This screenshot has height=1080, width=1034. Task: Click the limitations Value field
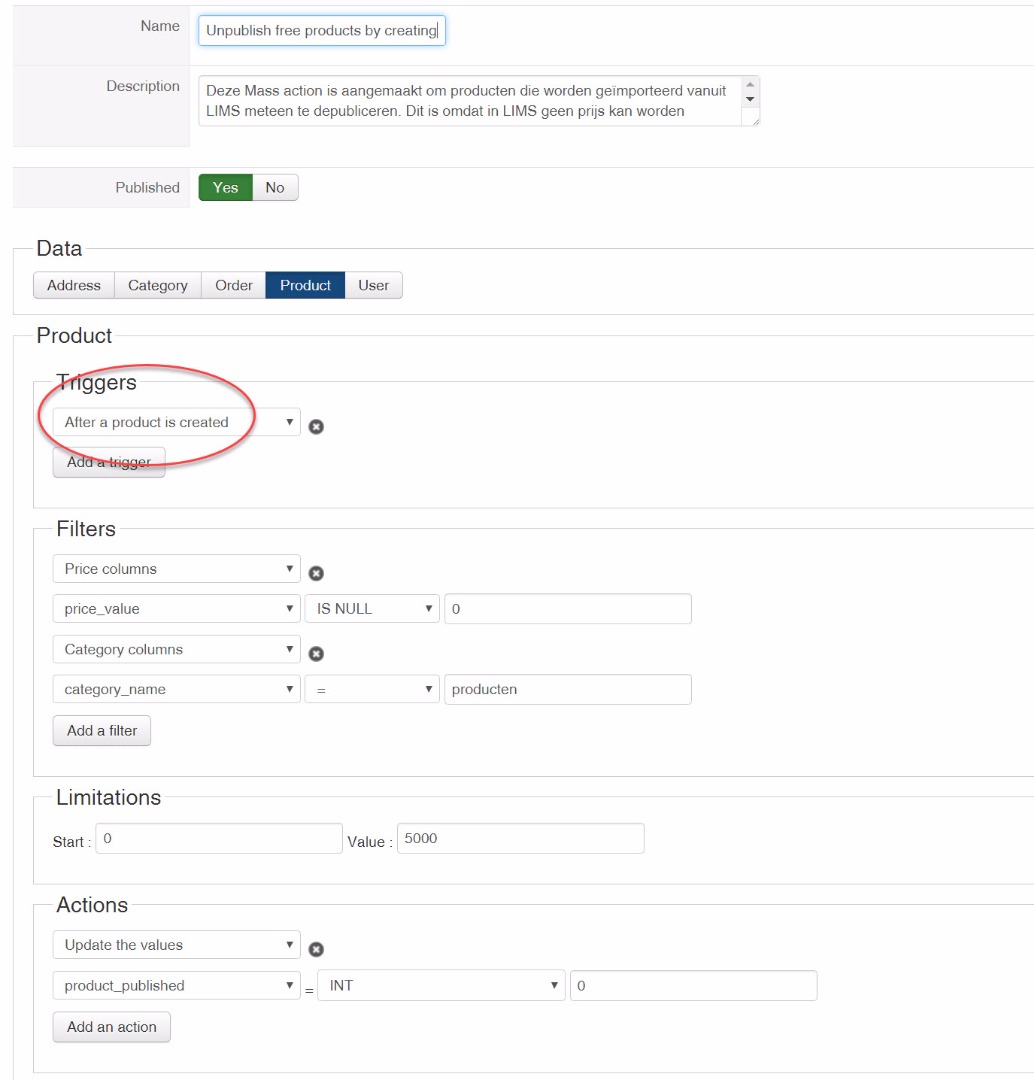coord(520,839)
